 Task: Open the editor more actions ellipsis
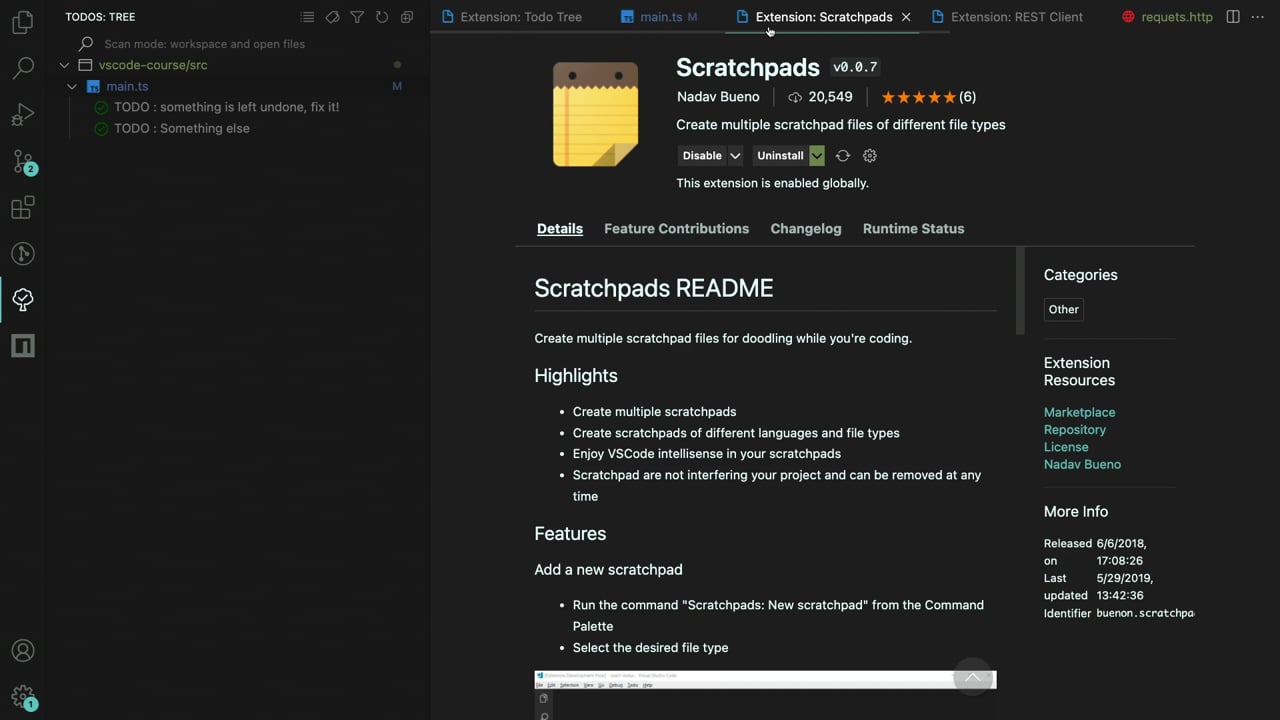click(x=1258, y=17)
